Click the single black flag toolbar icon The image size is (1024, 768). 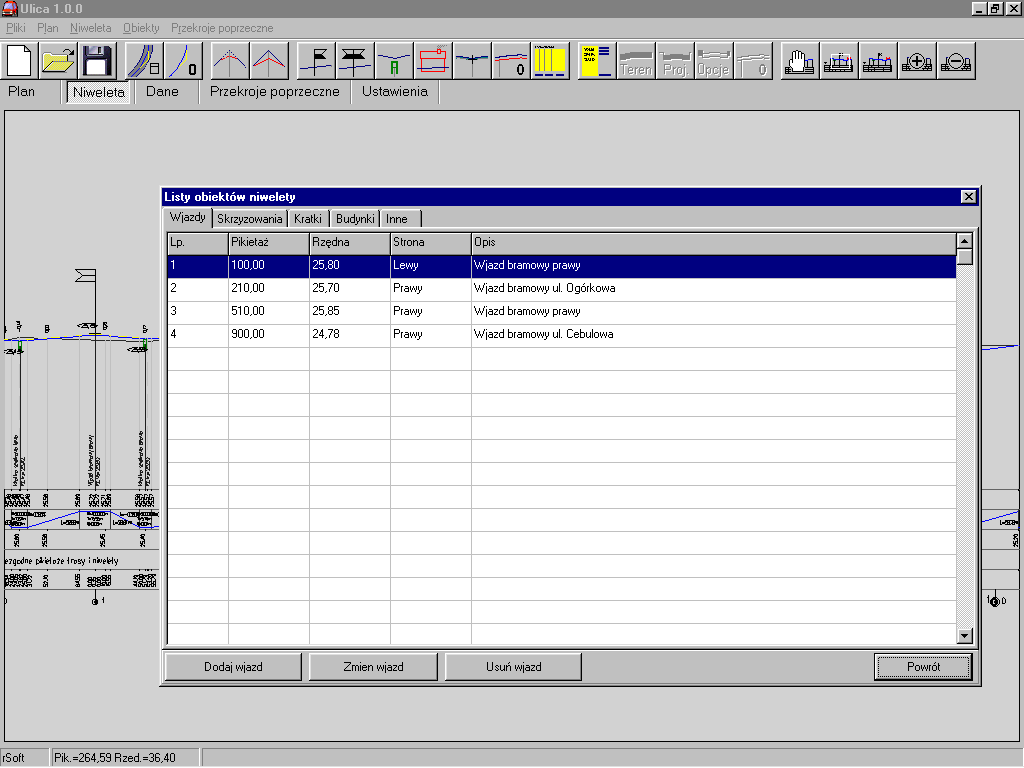pyautogui.click(x=317, y=61)
